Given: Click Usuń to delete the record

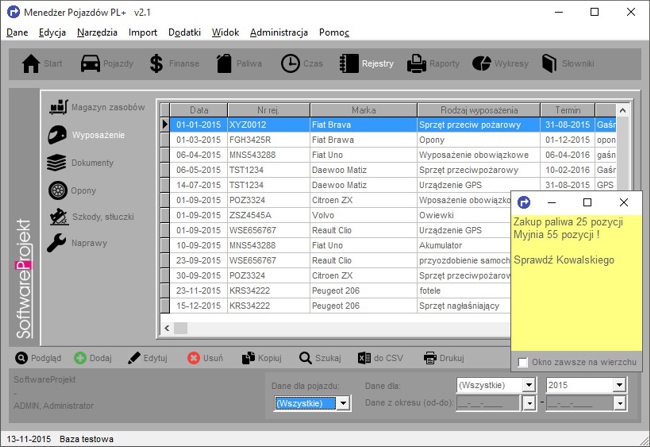Looking at the screenshot, I should click(205, 358).
